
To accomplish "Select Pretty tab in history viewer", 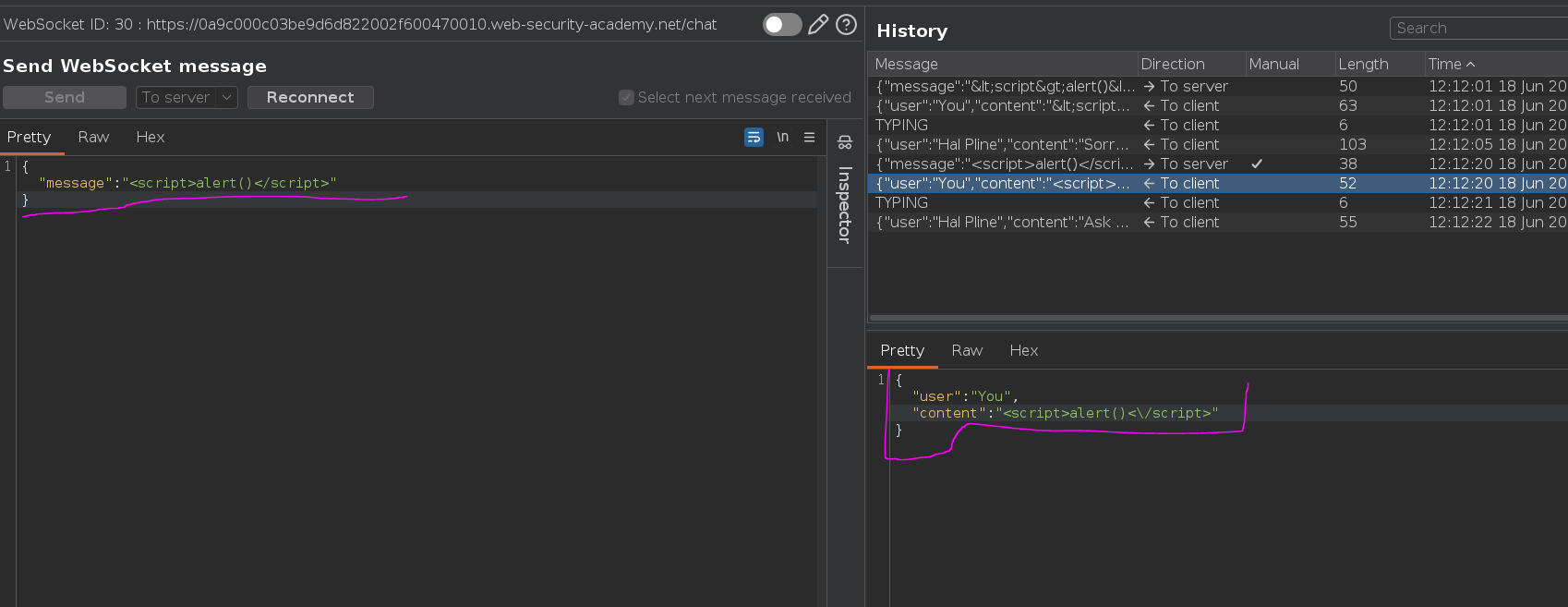I will click(902, 350).
